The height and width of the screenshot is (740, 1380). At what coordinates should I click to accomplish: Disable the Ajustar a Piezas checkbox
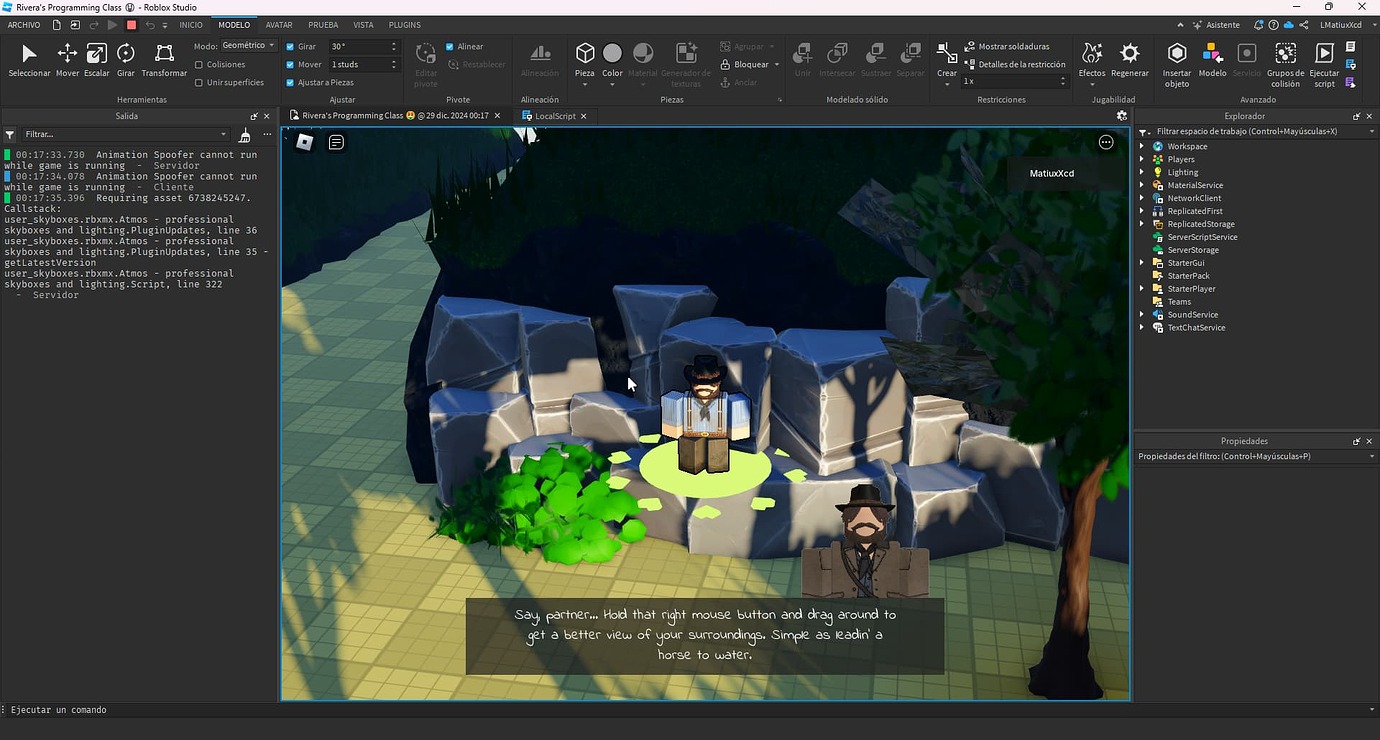click(x=289, y=82)
